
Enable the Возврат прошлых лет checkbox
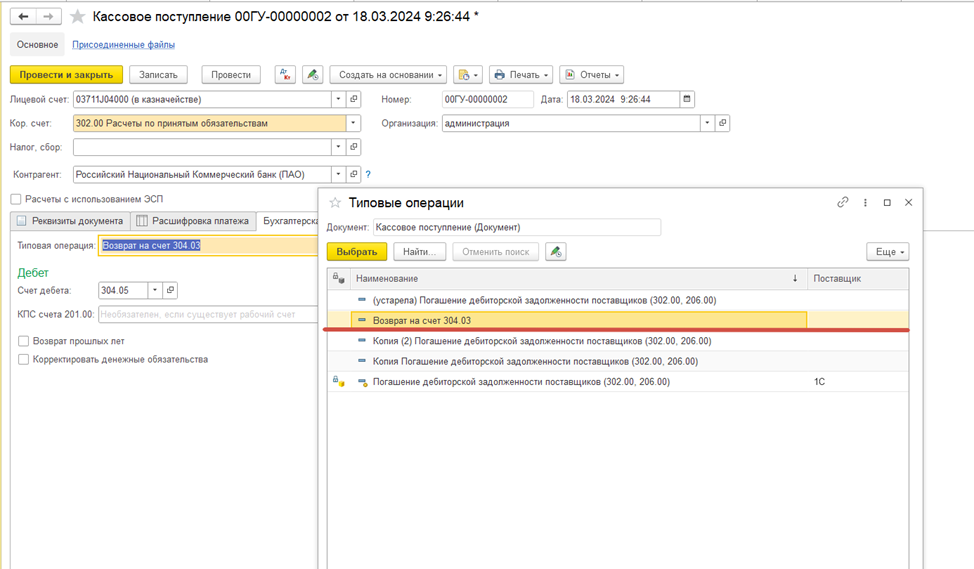[x=24, y=340]
